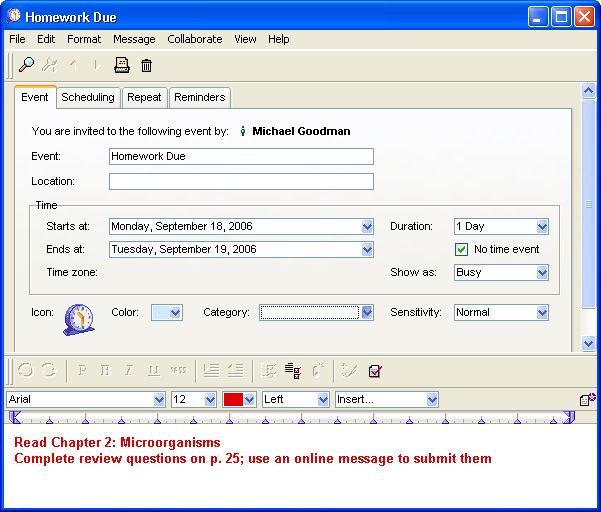Screen dimensions: 601x512
Task: Click the light blue event Color swatch
Action: point(161,313)
